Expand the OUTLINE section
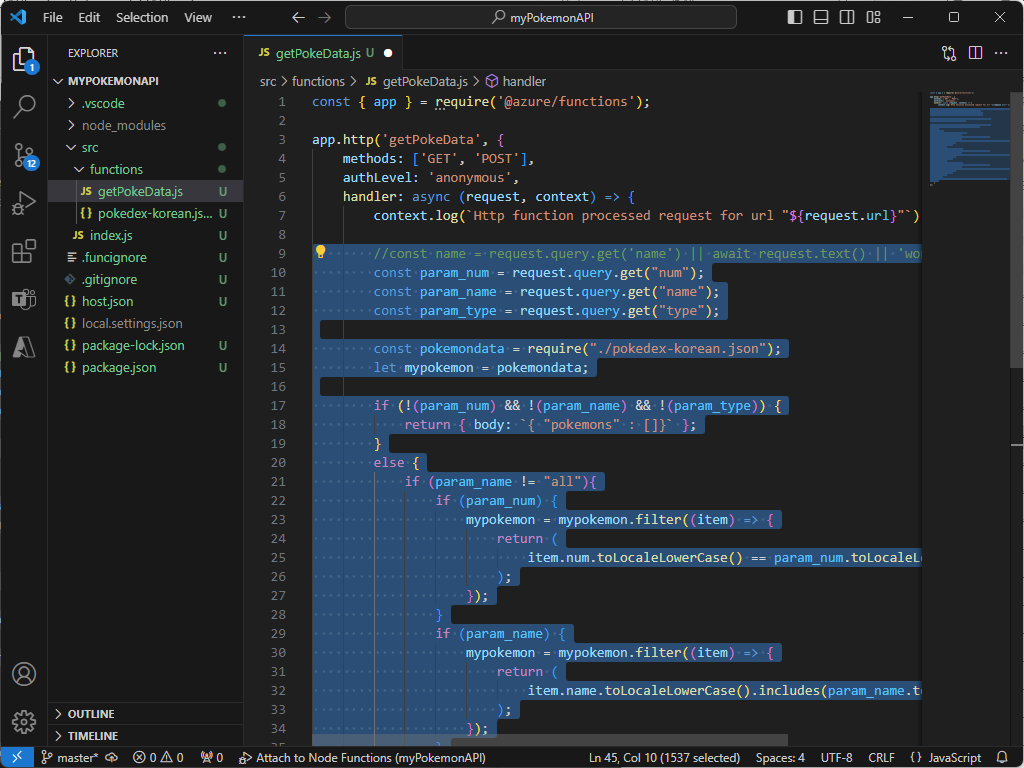1024x768 pixels. [x=145, y=714]
